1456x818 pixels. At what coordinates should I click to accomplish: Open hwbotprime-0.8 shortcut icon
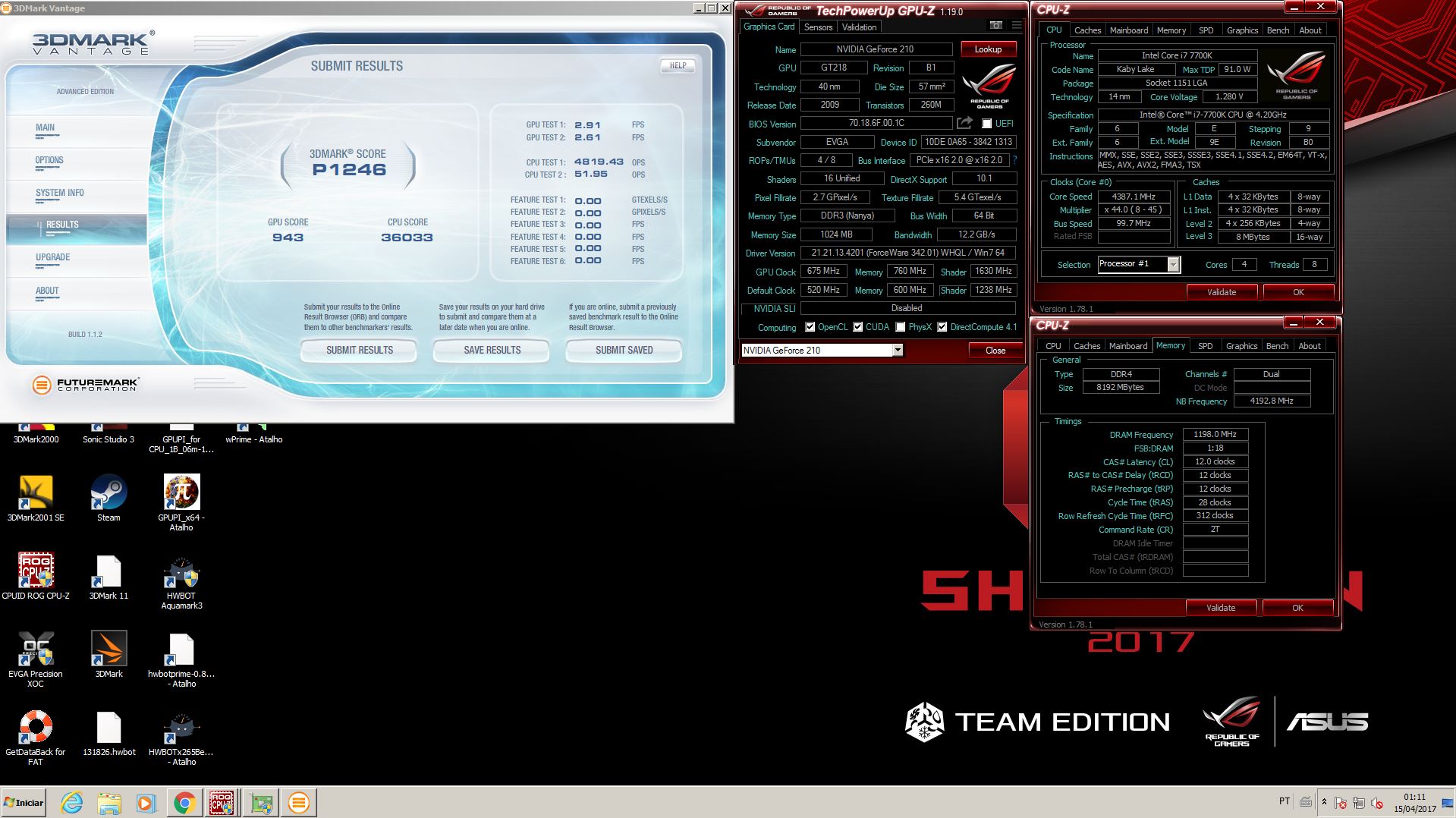tap(181, 659)
